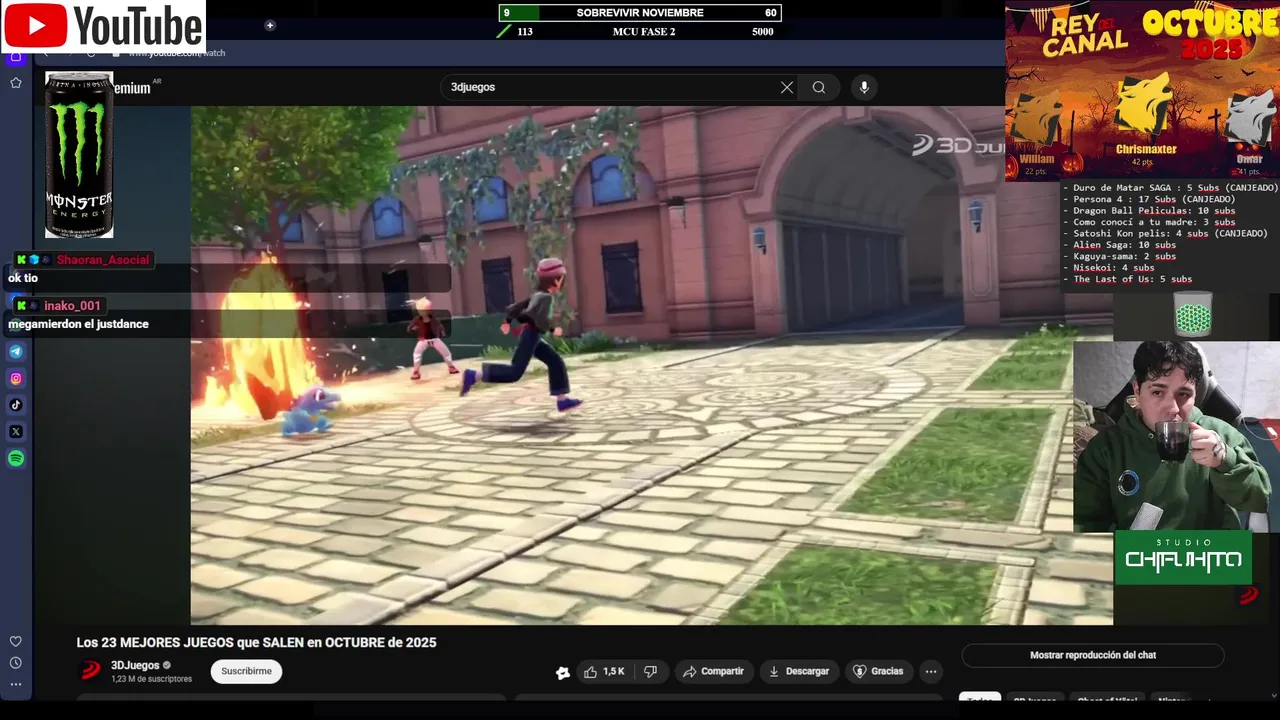
Task: Click the video player showing Pokémon gameplay
Action: coord(651,365)
